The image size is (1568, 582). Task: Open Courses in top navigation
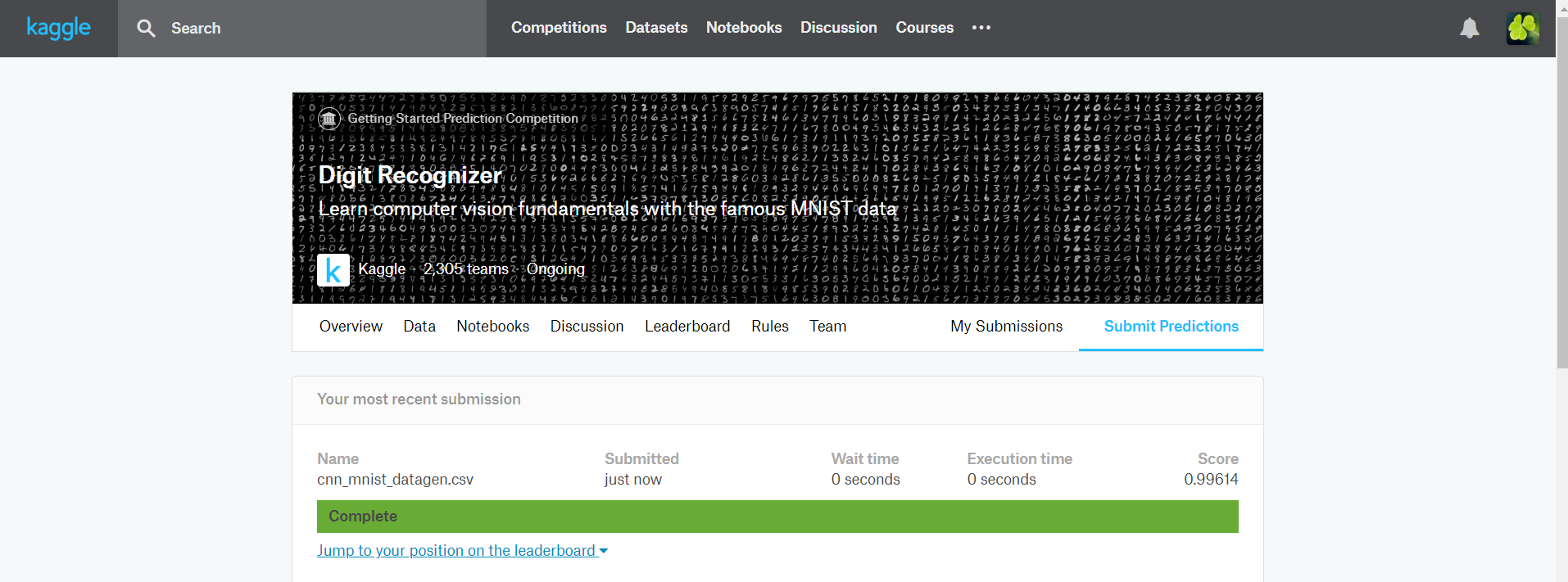924,28
